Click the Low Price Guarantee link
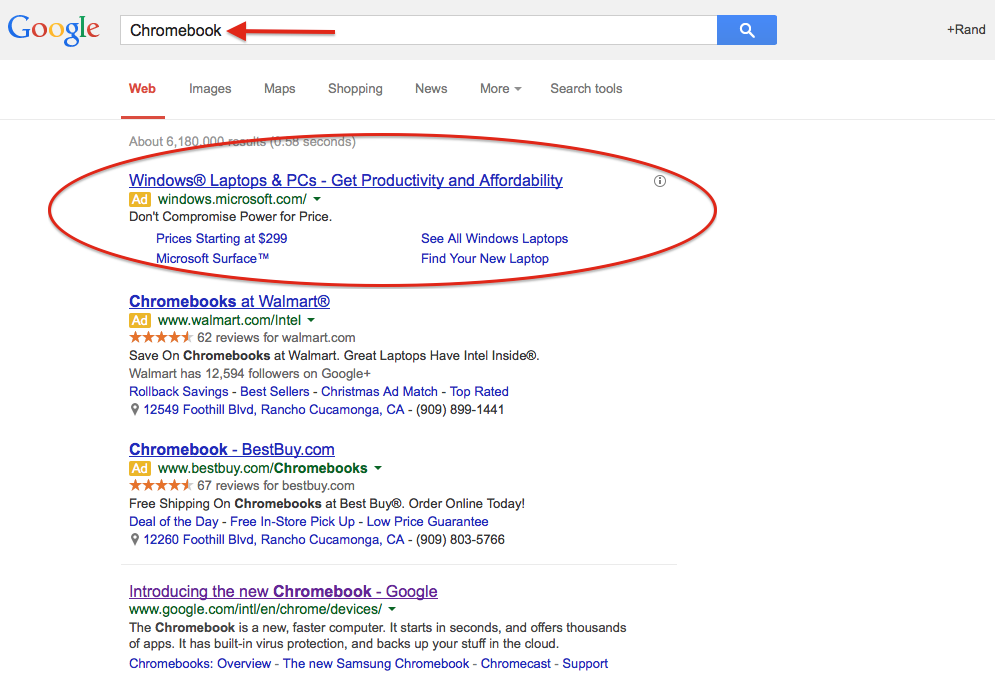995x679 pixels. click(428, 522)
